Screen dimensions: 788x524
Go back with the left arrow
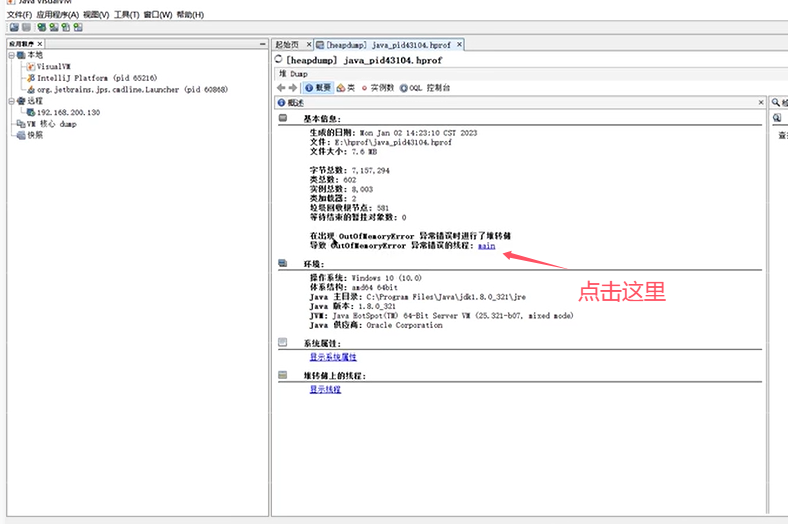tap(281, 88)
